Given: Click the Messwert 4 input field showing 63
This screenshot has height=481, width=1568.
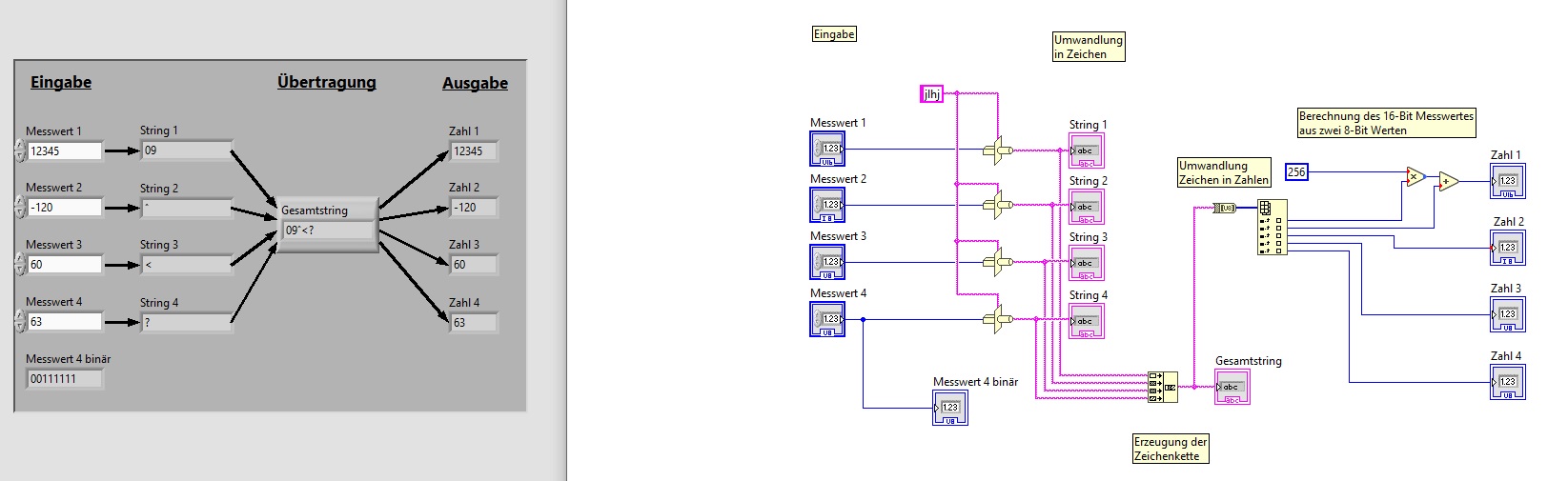Looking at the screenshot, I should pos(64,322).
